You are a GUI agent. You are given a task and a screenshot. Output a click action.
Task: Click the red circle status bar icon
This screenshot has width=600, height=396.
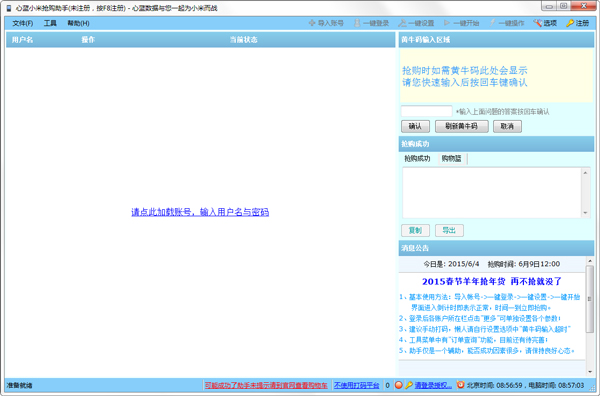click(x=398, y=385)
